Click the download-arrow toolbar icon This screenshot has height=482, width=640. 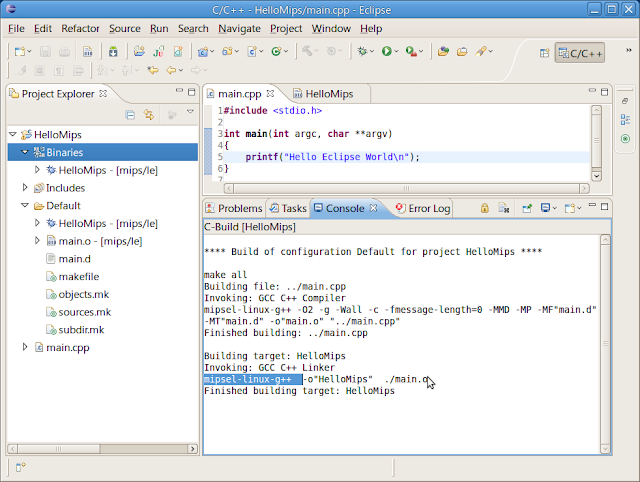coord(113,51)
